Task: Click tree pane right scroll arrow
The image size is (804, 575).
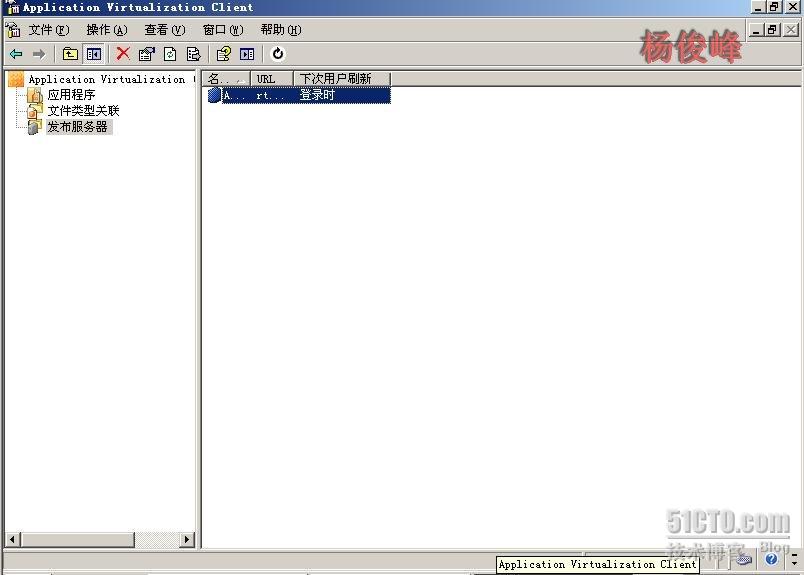Action: click(187, 540)
